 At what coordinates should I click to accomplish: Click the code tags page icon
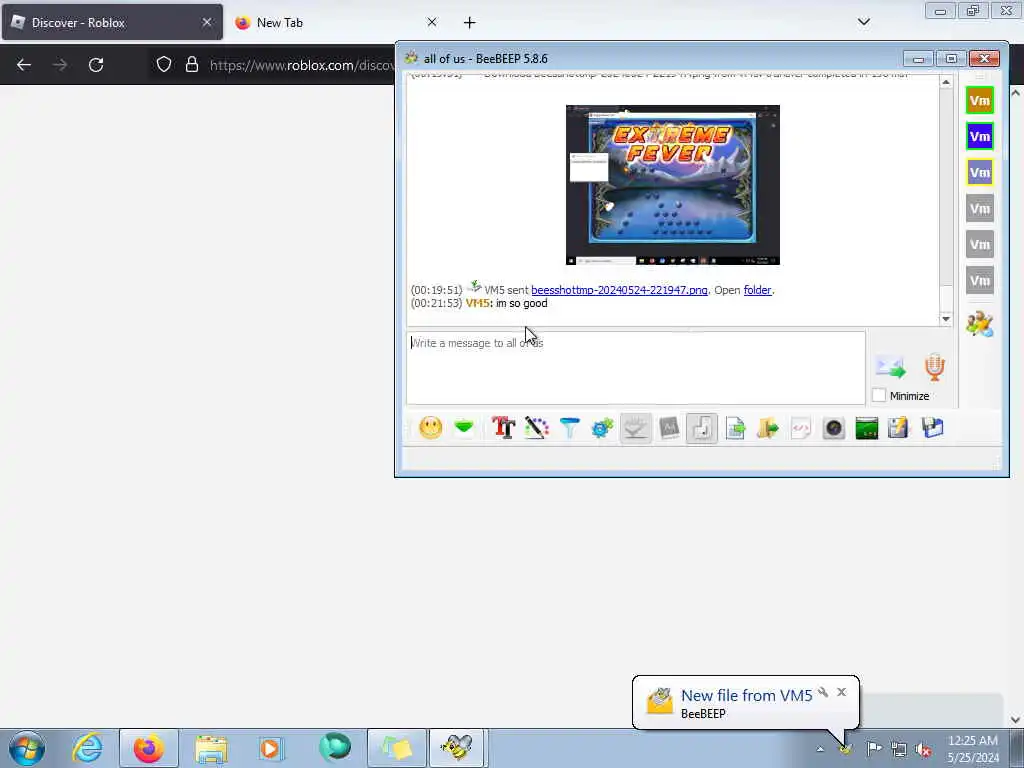click(801, 428)
